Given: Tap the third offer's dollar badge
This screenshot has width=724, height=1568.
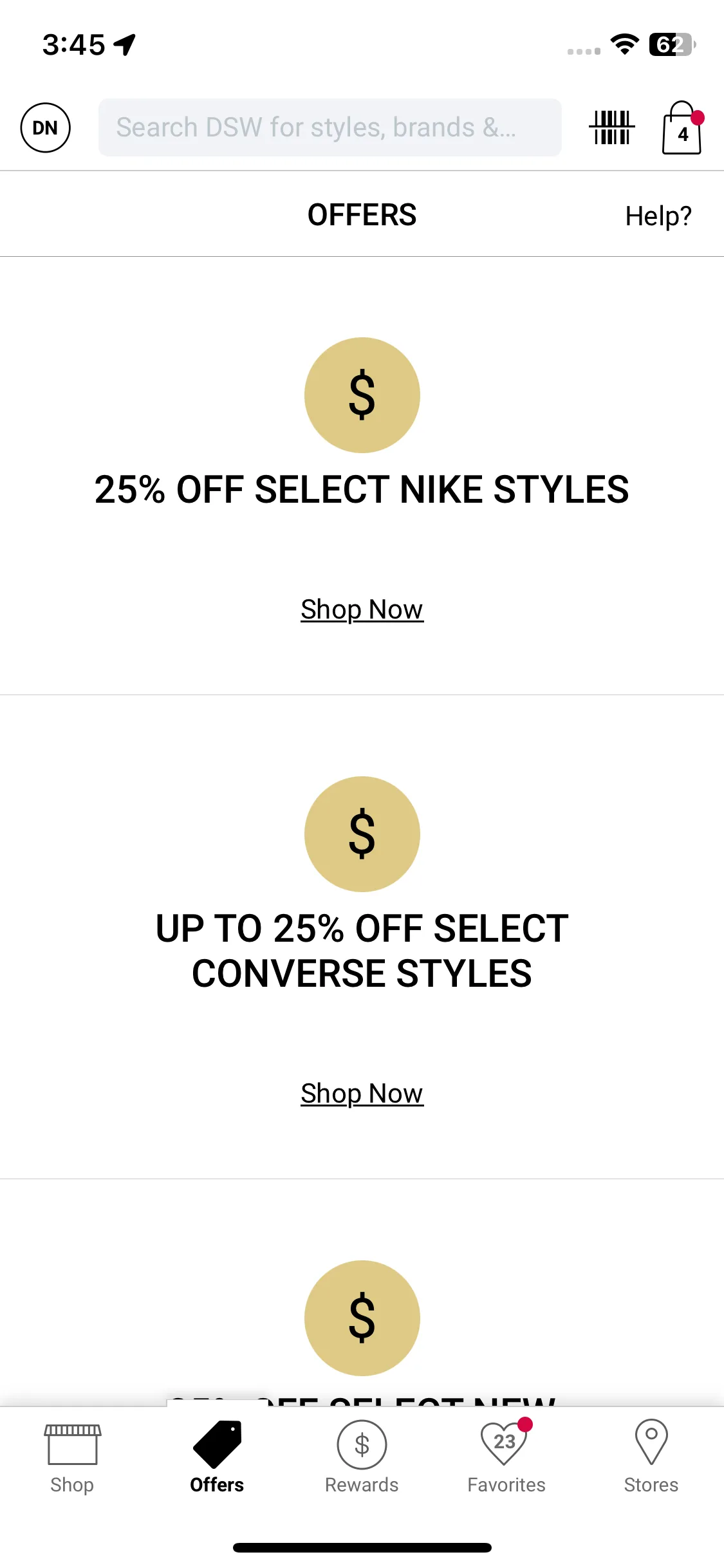Looking at the screenshot, I should (362, 1318).
